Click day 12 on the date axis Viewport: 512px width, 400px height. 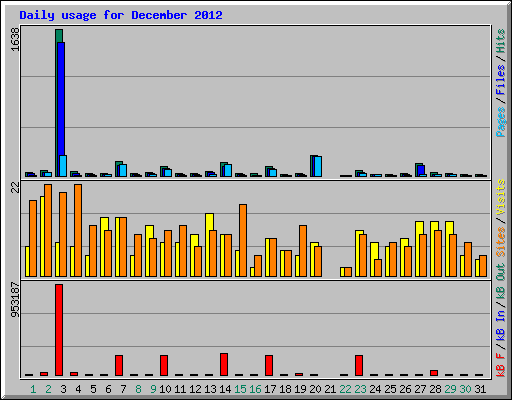coord(195,389)
